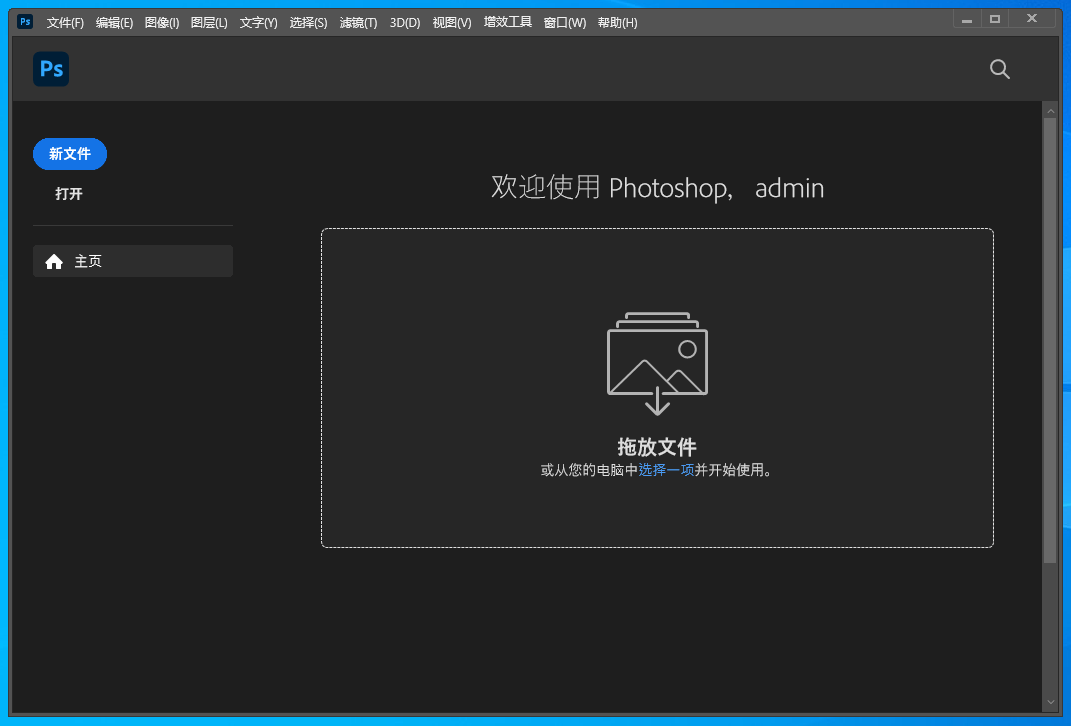Screen dimensions: 1071x726
Task: Maximize the Photoshop window
Action: tap(994, 19)
